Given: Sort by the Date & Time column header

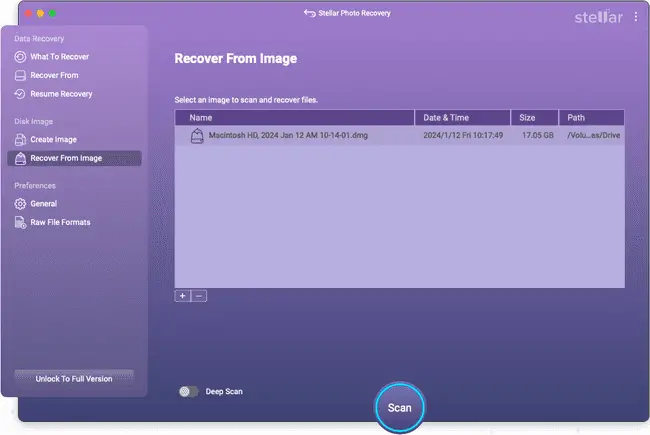Looking at the screenshot, I should click(x=462, y=118).
